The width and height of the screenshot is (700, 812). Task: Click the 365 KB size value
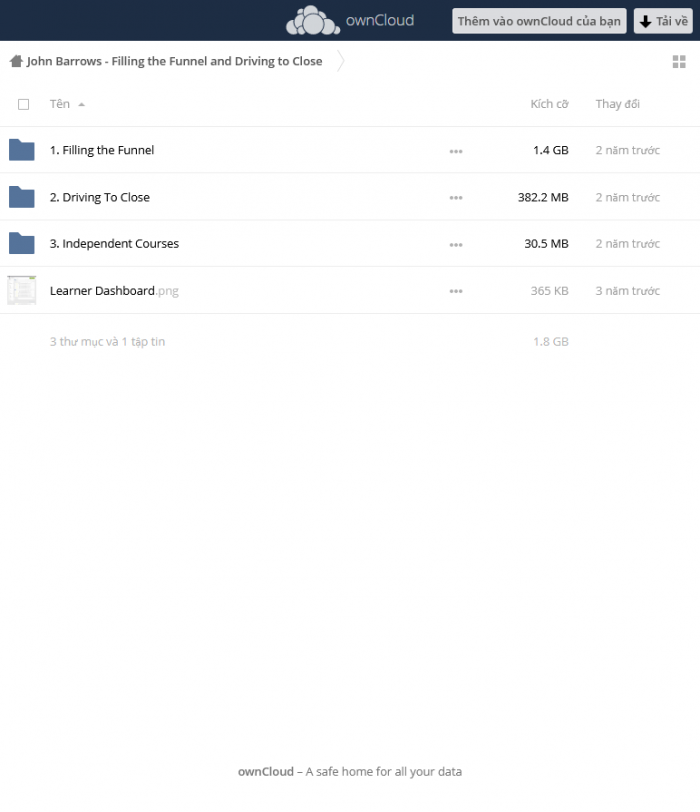click(x=549, y=291)
